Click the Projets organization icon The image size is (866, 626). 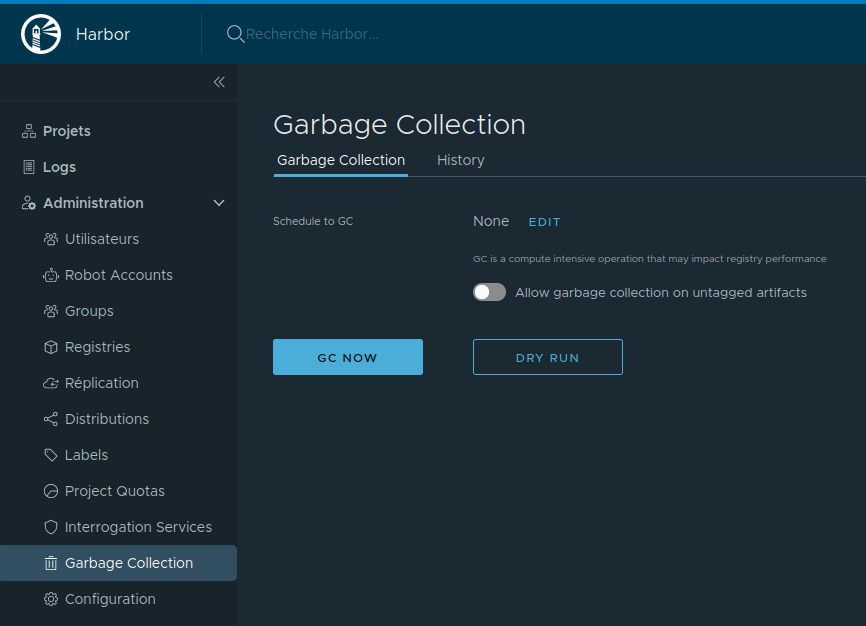click(29, 131)
